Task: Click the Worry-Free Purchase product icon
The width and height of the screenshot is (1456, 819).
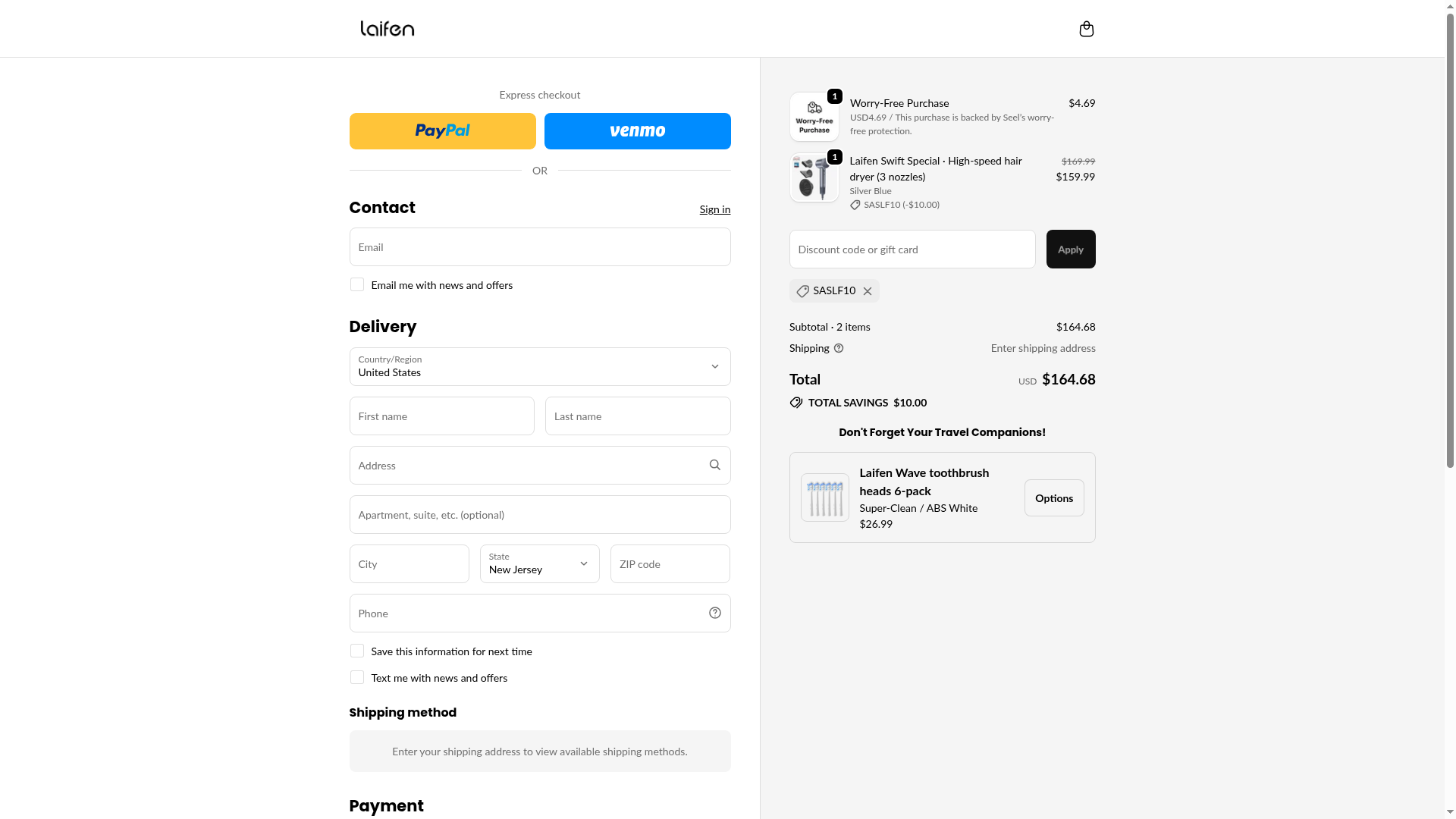Action: click(x=814, y=118)
